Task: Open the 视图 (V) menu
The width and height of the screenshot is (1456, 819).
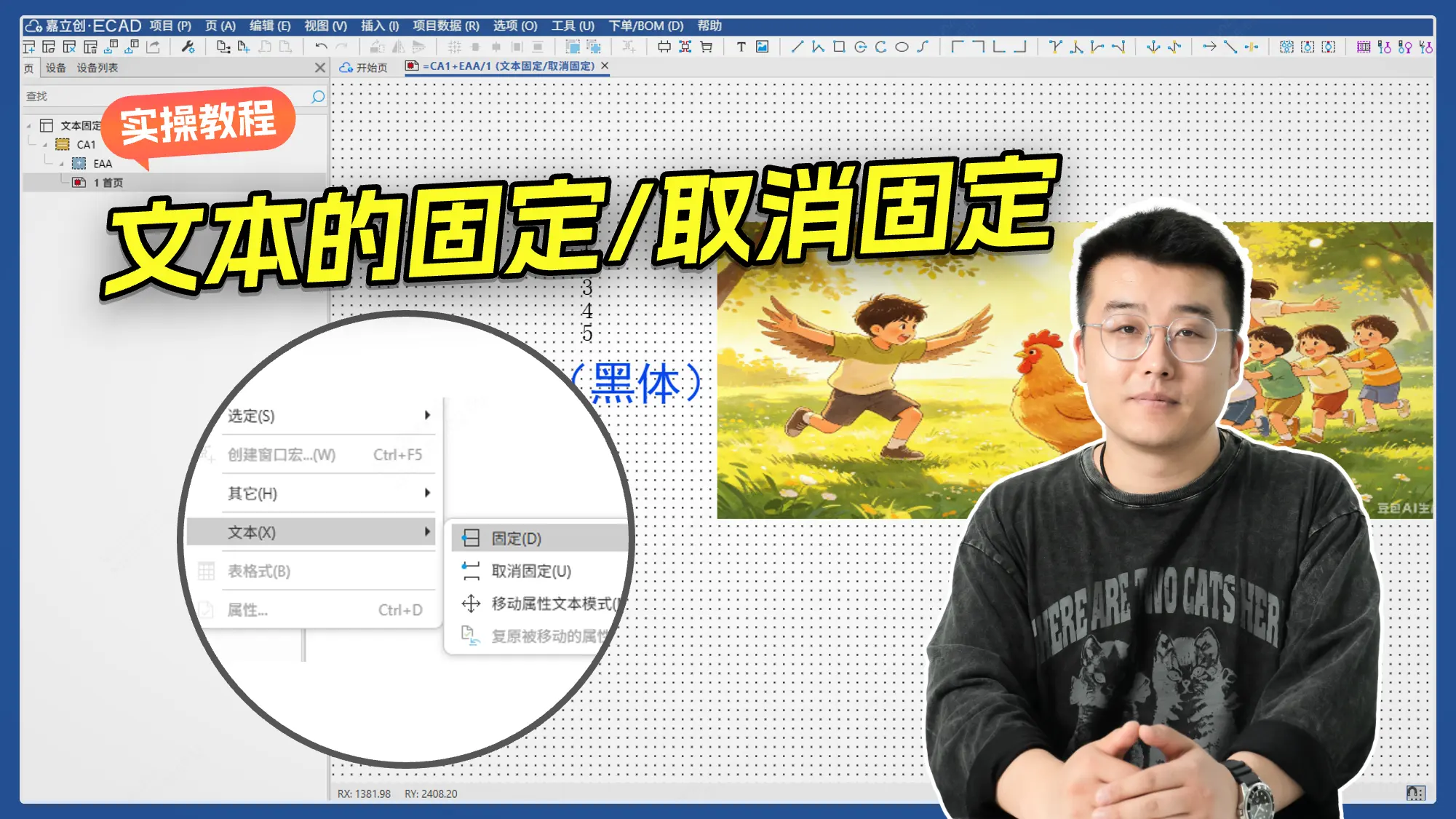Action: pyautogui.click(x=325, y=25)
